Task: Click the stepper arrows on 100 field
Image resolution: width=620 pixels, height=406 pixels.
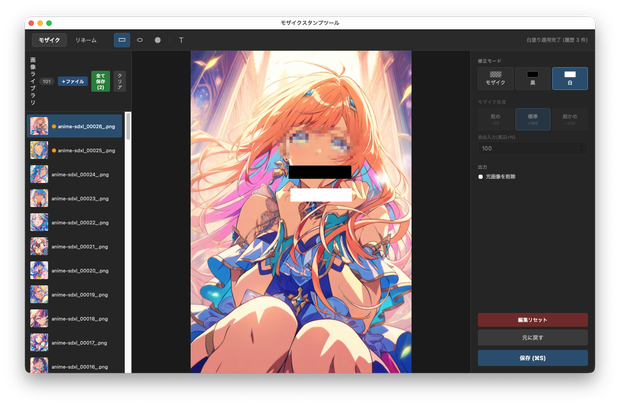Action: pyautogui.click(x=581, y=148)
